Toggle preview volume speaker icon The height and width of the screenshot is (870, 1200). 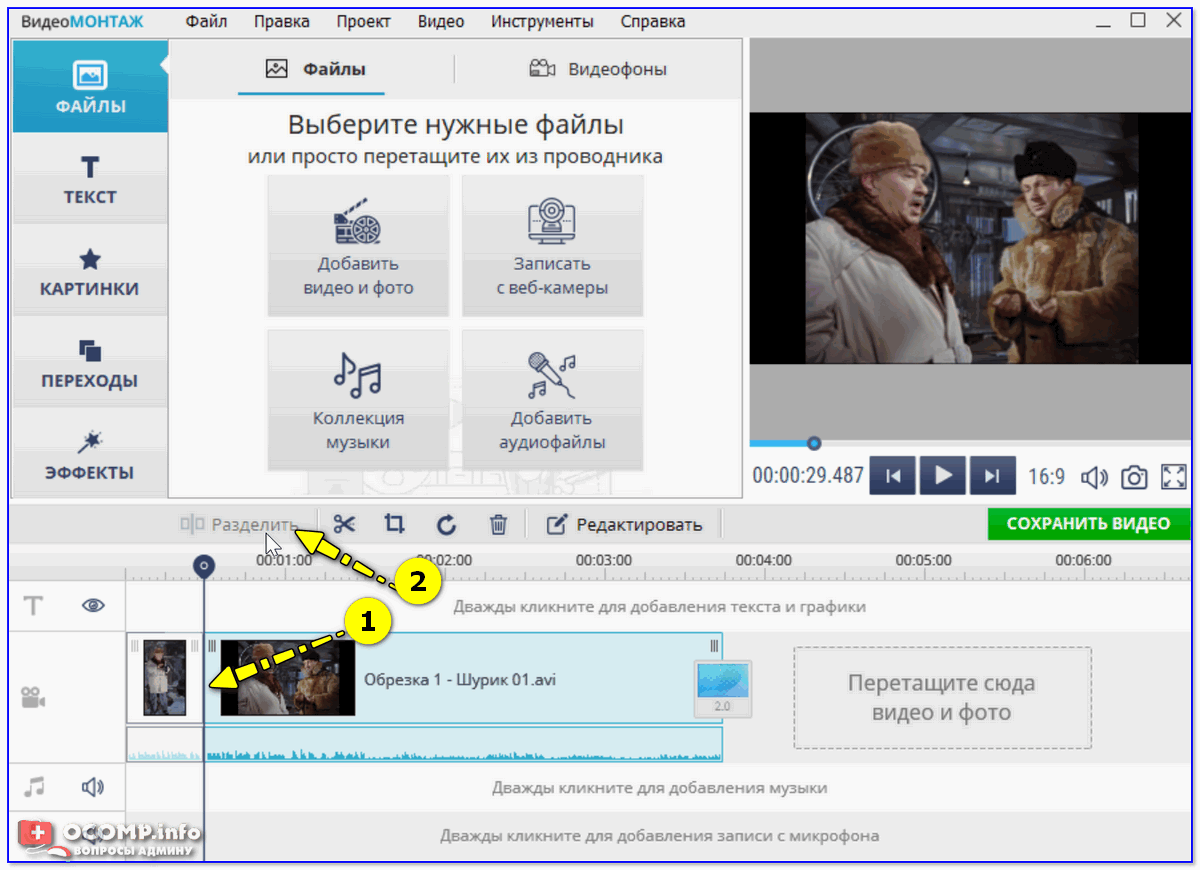(1095, 477)
